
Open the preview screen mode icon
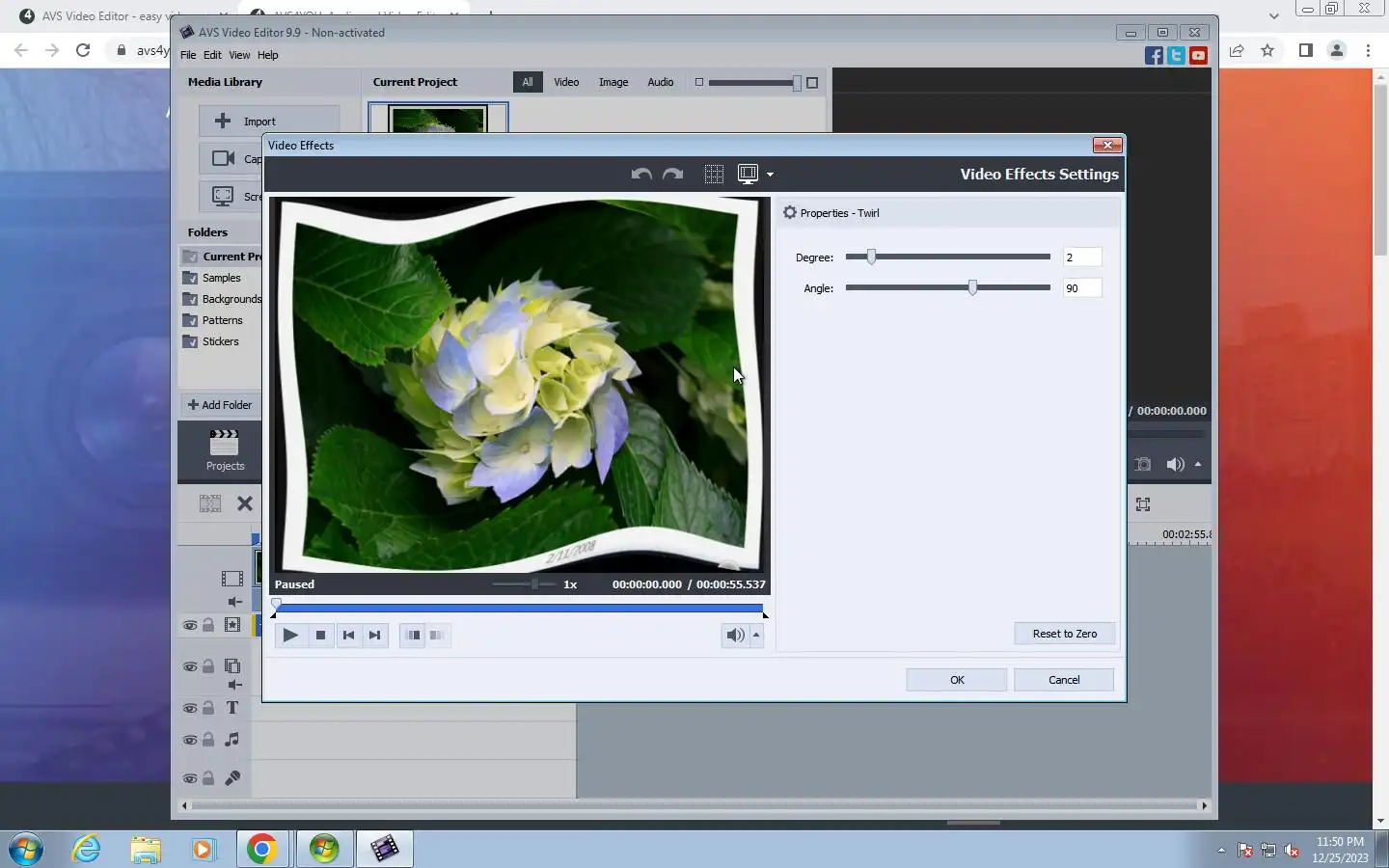pyautogui.click(x=748, y=174)
